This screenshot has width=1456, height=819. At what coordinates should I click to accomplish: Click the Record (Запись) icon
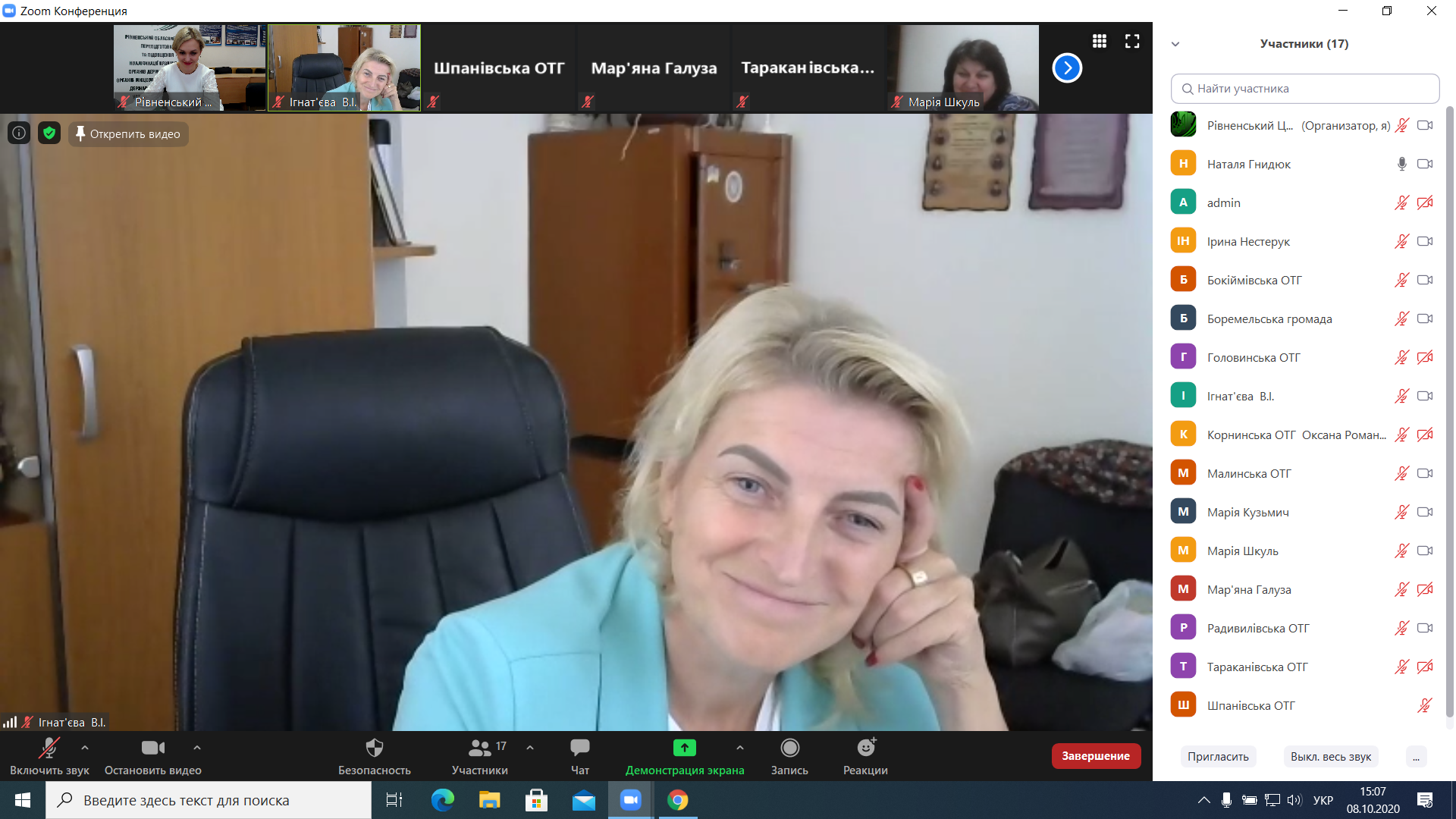pyautogui.click(x=789, y=748)
